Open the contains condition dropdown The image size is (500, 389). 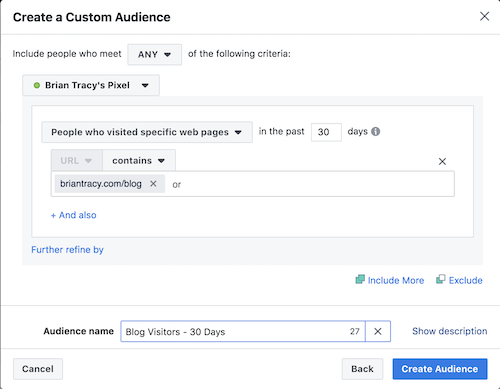139,161
